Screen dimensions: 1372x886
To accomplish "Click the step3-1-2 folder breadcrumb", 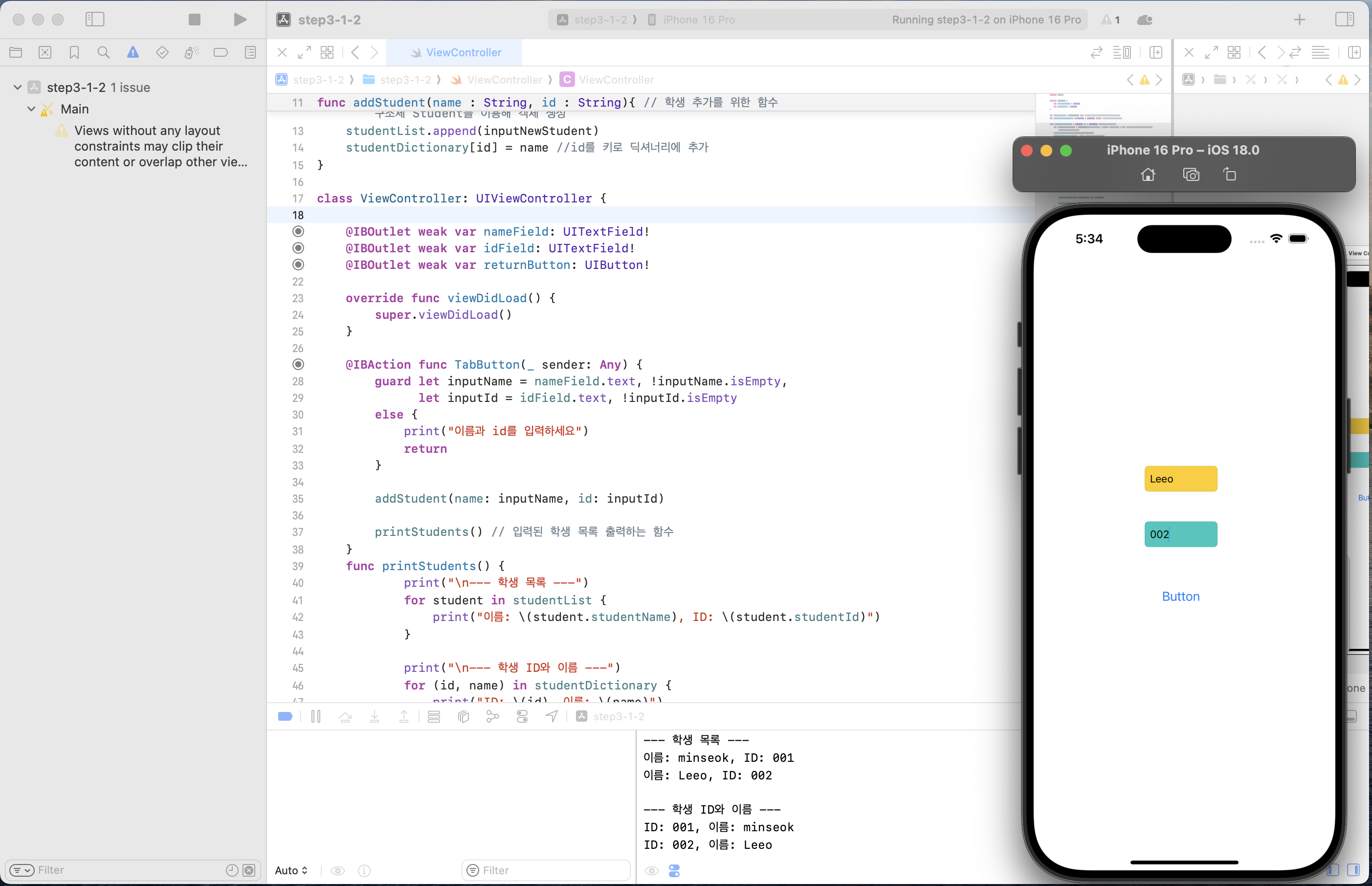I will coord(398,79).
